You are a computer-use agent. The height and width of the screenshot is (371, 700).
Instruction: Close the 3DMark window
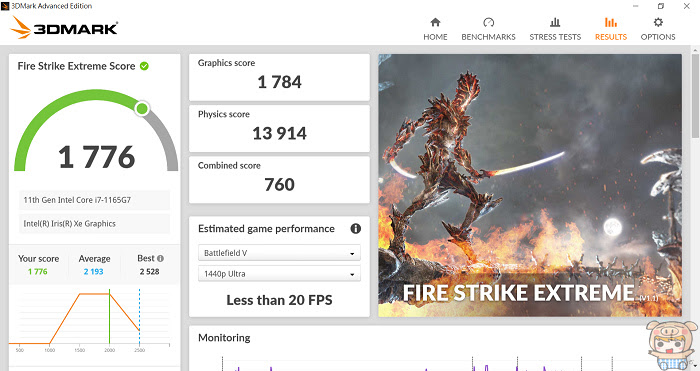(x=687, y=6)
